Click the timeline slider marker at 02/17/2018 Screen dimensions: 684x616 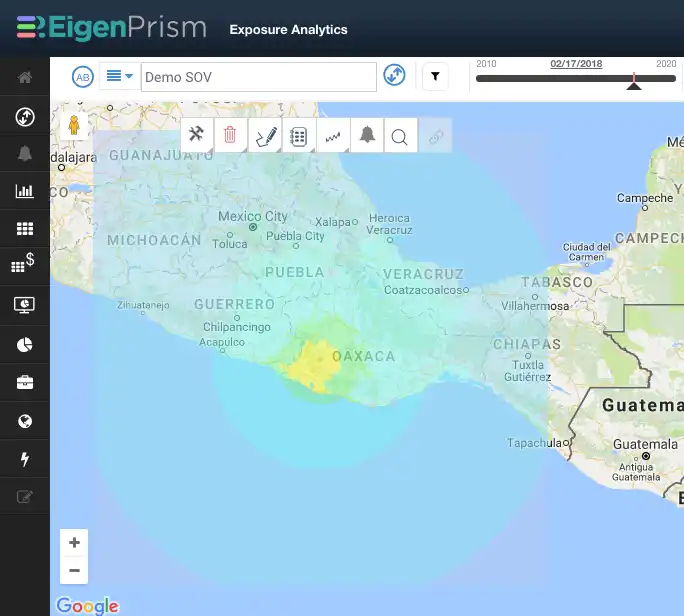(633, 82)
